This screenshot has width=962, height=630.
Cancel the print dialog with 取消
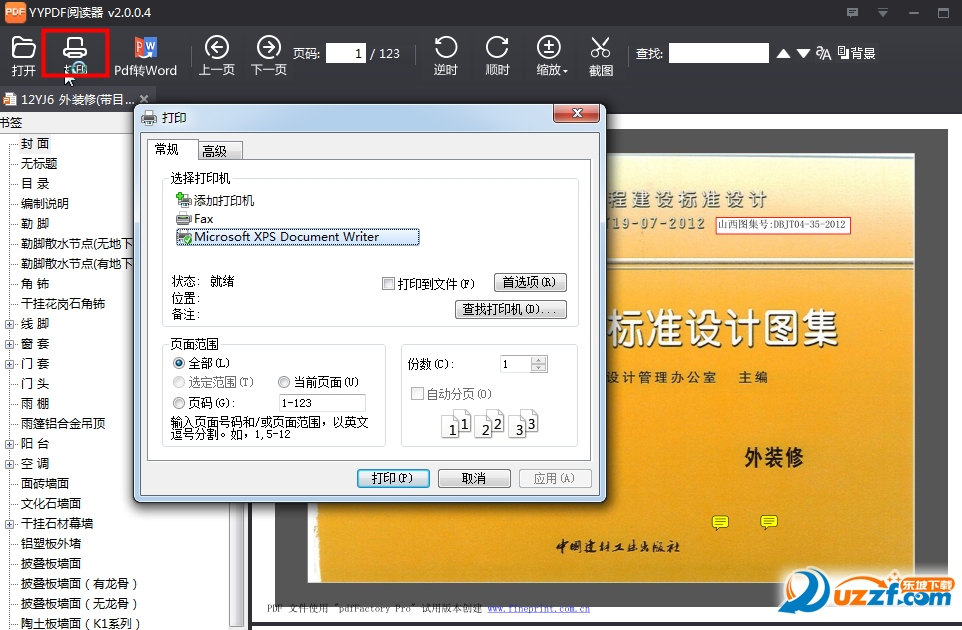point(474,478)
